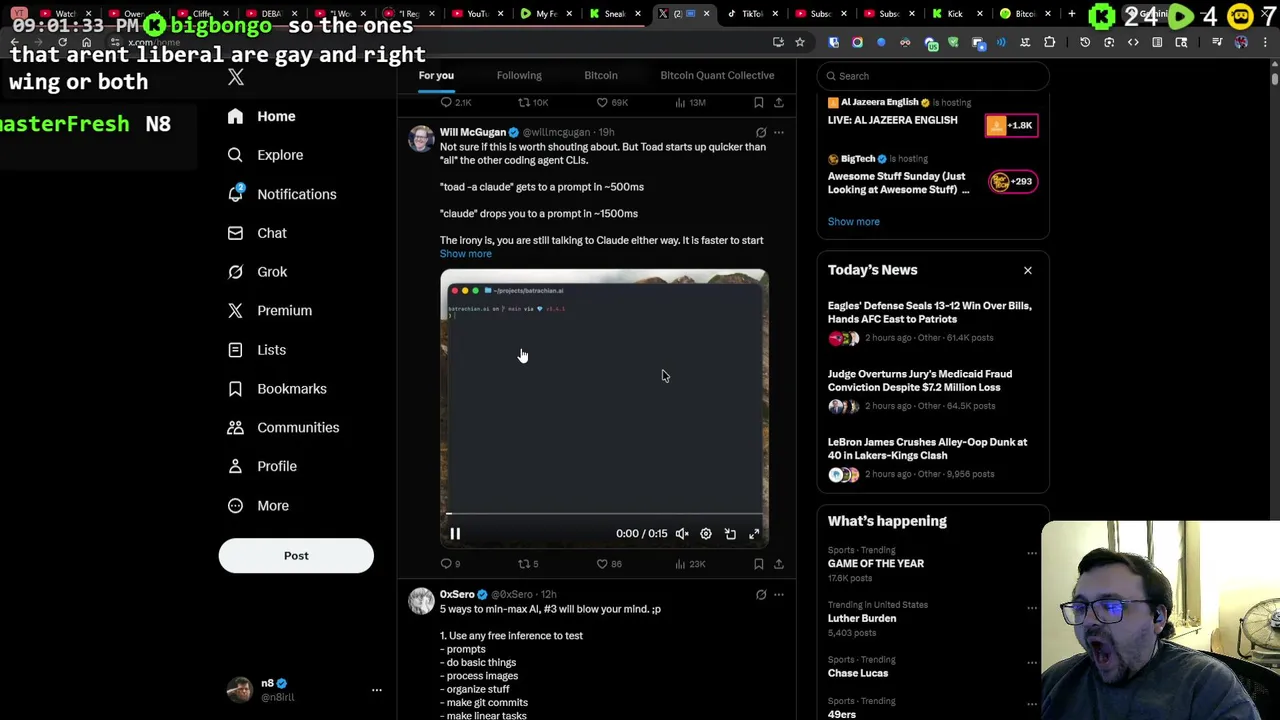Open Luther Burden trending topic
This screenshot has height=720, width=1280.
coord(862,619)
